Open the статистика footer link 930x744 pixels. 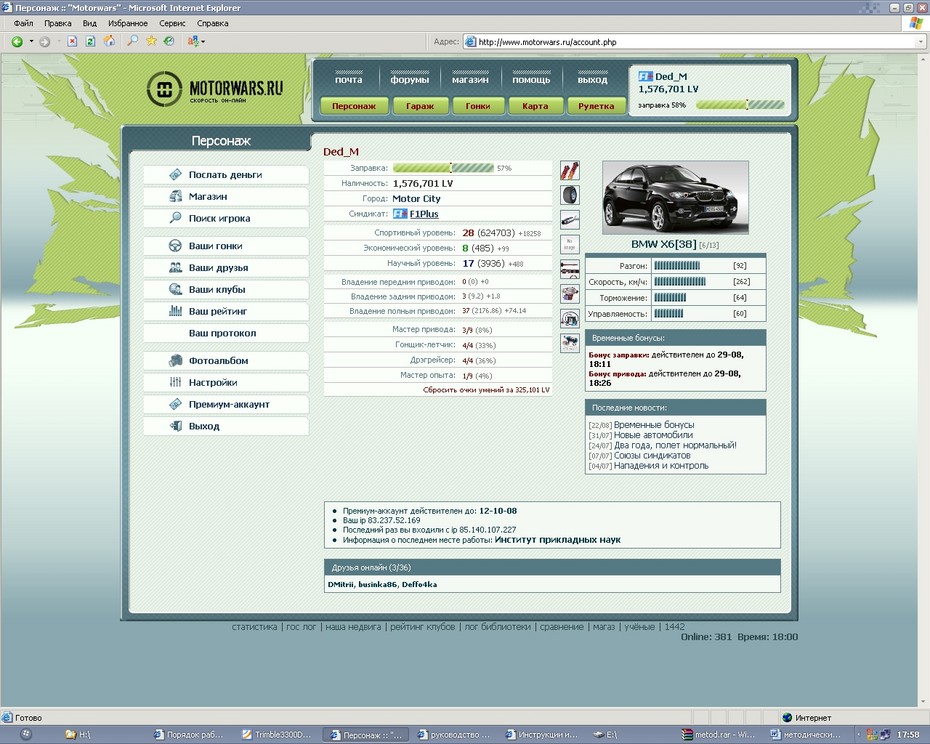(x=254, y=627)
